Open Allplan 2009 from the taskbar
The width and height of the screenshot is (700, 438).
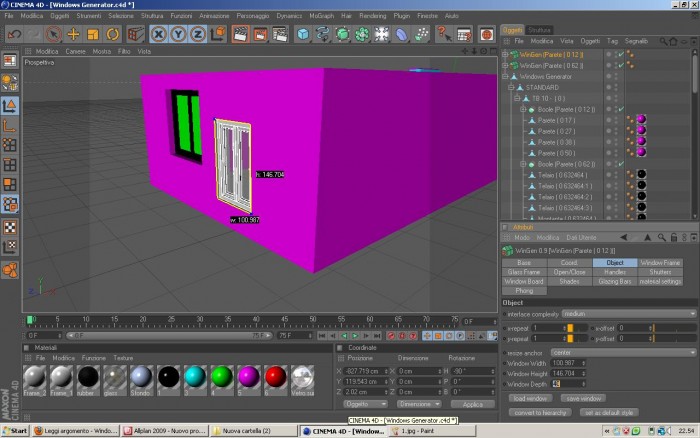(164, 431)
